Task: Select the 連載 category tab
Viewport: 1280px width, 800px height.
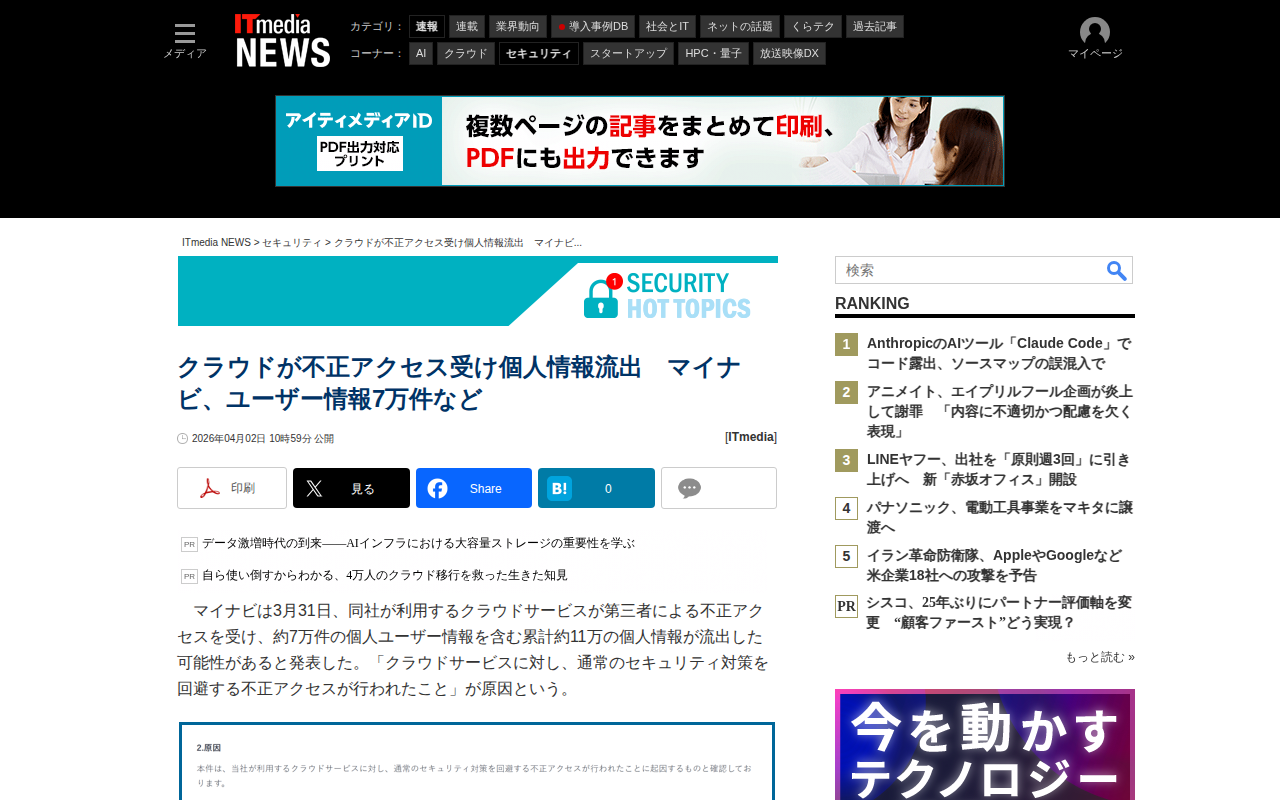Action: (x=467, y=27)
